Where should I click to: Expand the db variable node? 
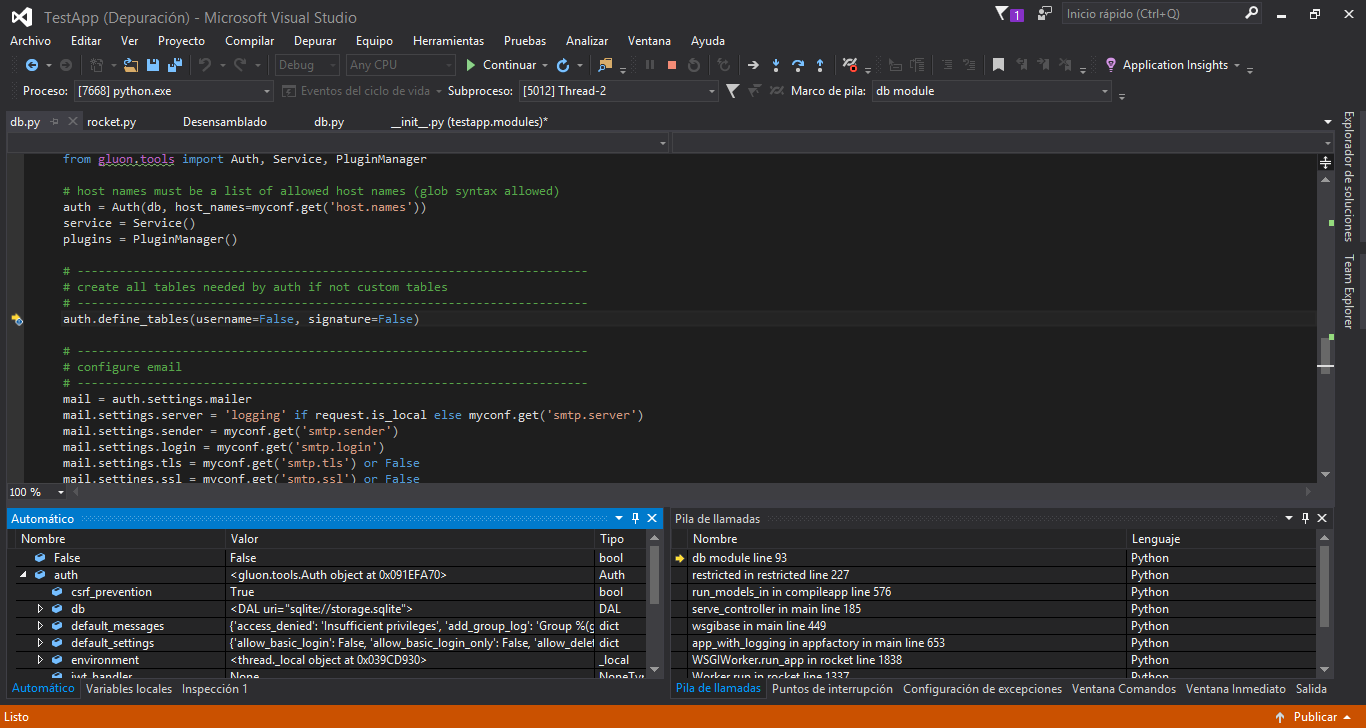pyautogui.click(x=40, y=609)
